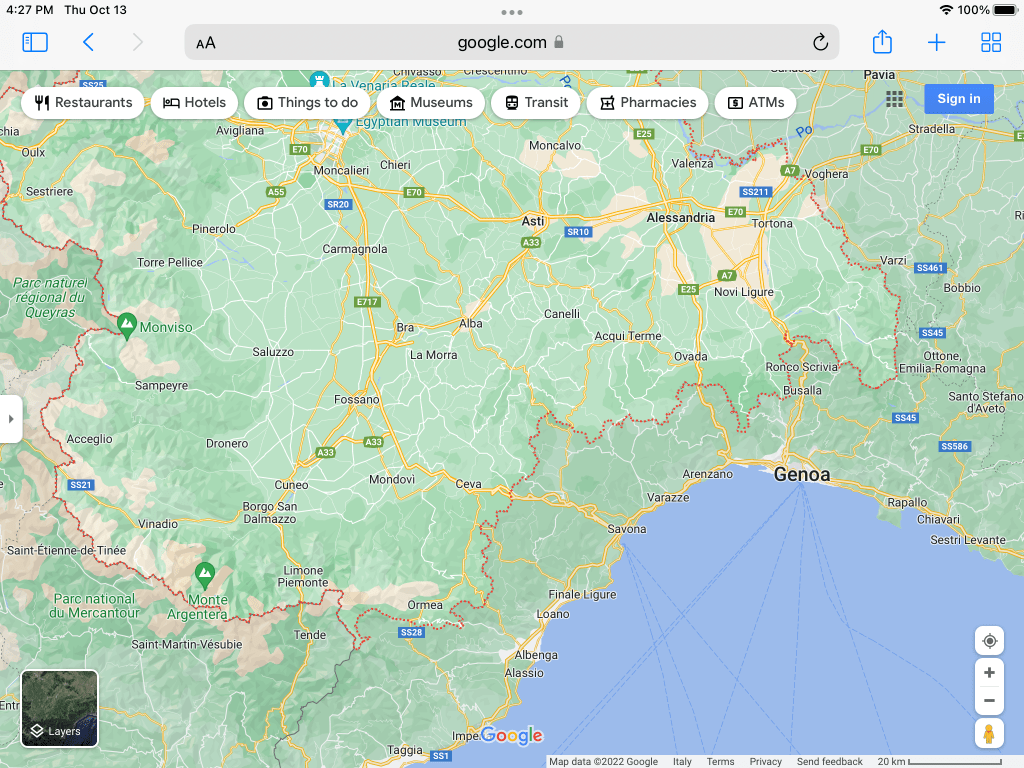This screenshot has width=1024, height=768.
Task: Center map on your location
Action: [989, 641]
